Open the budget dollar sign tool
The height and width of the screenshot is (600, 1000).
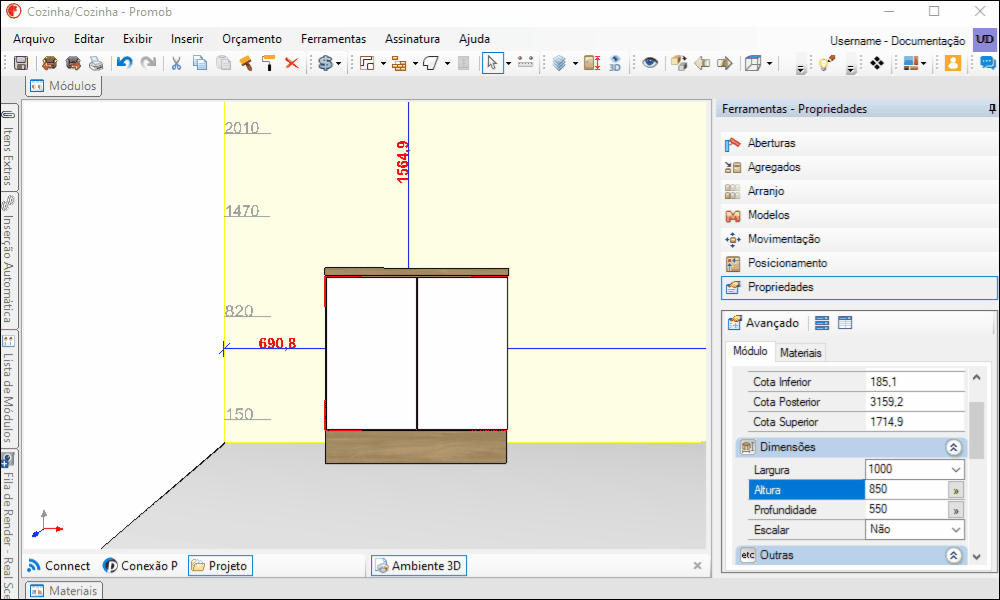(x=326, y=63)
